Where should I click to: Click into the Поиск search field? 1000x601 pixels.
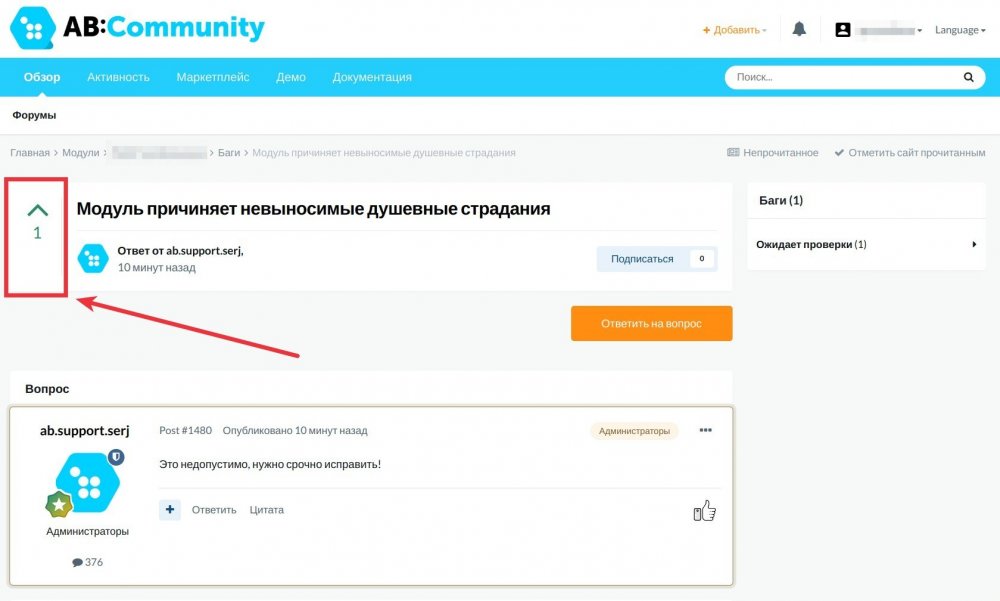point(840,77)
